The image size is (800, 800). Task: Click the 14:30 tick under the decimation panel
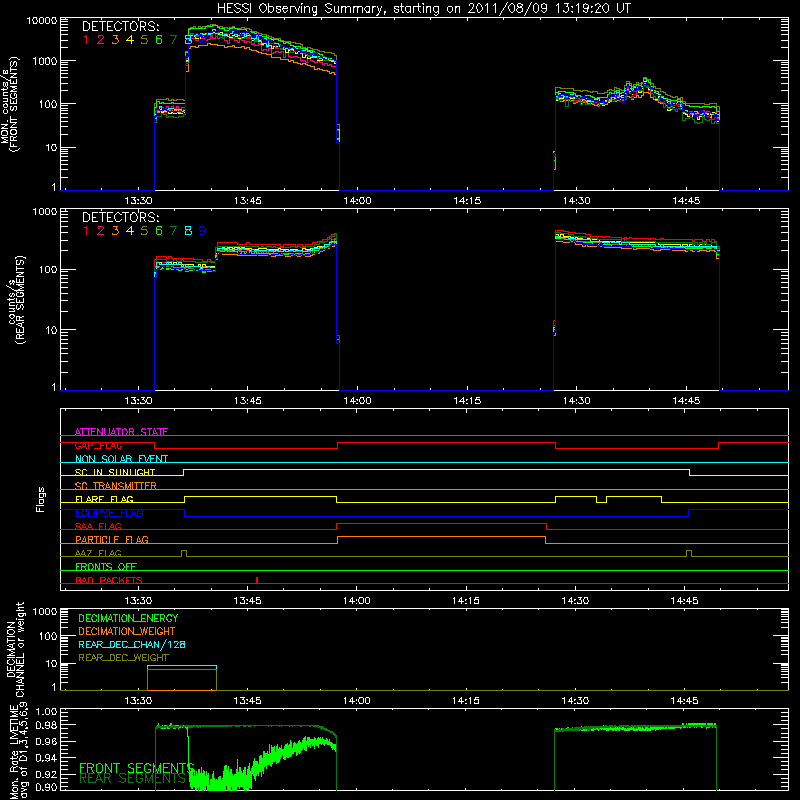tap(575, 701)
